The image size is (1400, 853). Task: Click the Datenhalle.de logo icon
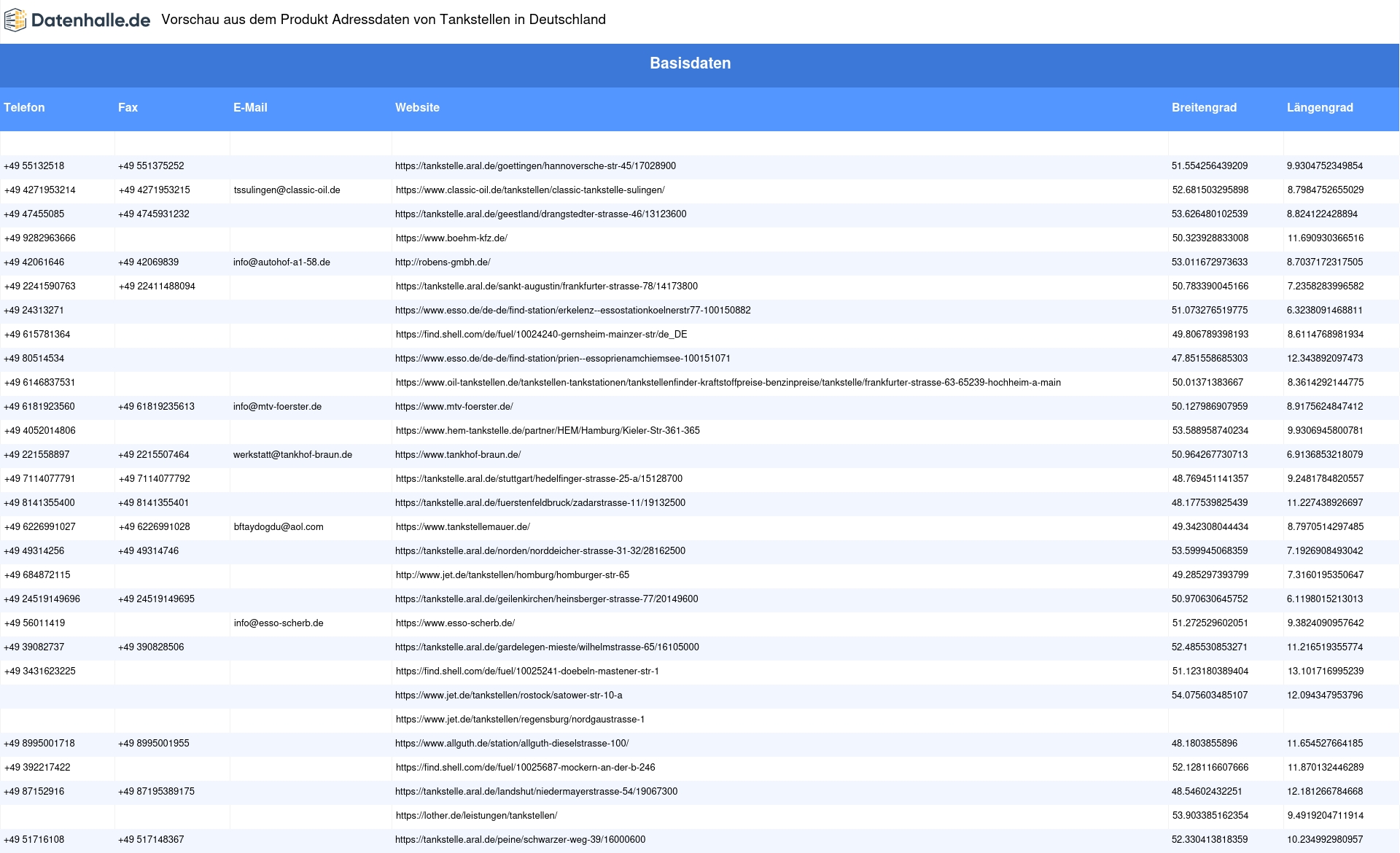(15, 20)
